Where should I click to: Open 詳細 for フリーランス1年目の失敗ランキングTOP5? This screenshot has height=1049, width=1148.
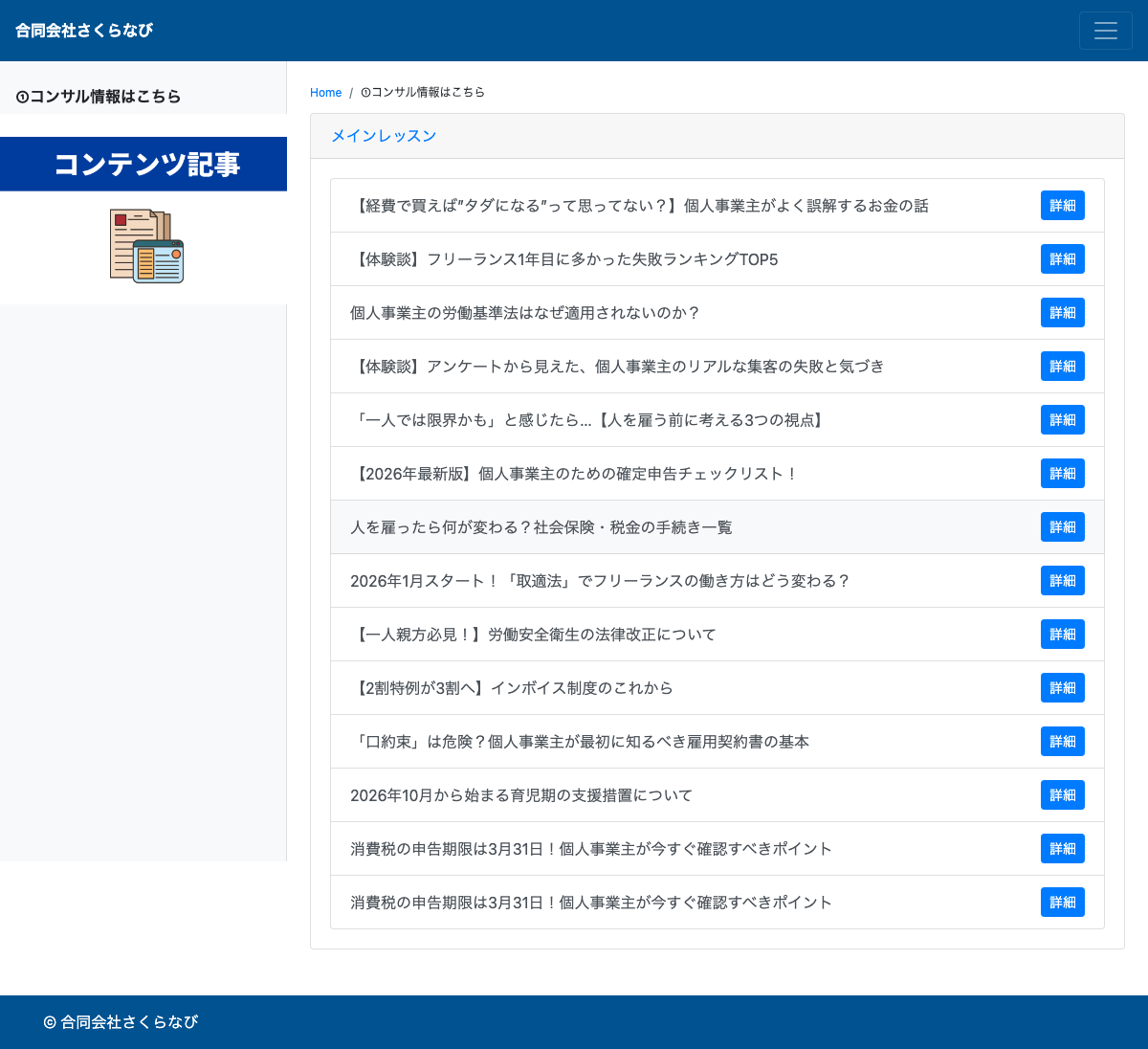point(1062,258)
